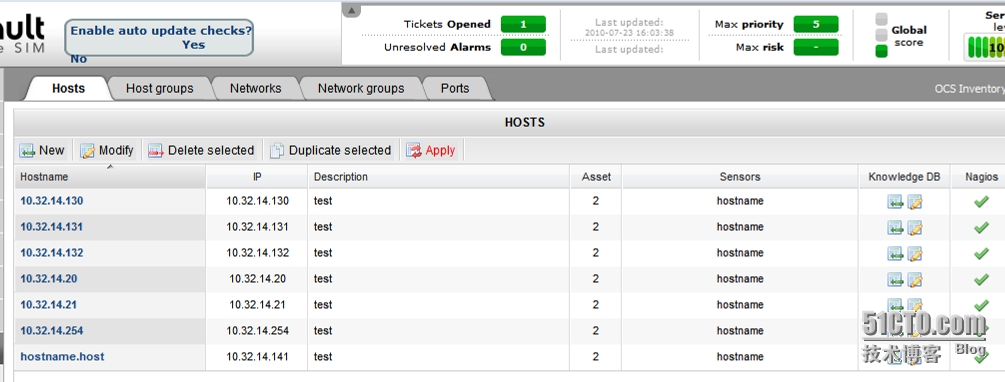Open host link 10.32.14.132
The image size is (1005, 382).
coord(52,253)
